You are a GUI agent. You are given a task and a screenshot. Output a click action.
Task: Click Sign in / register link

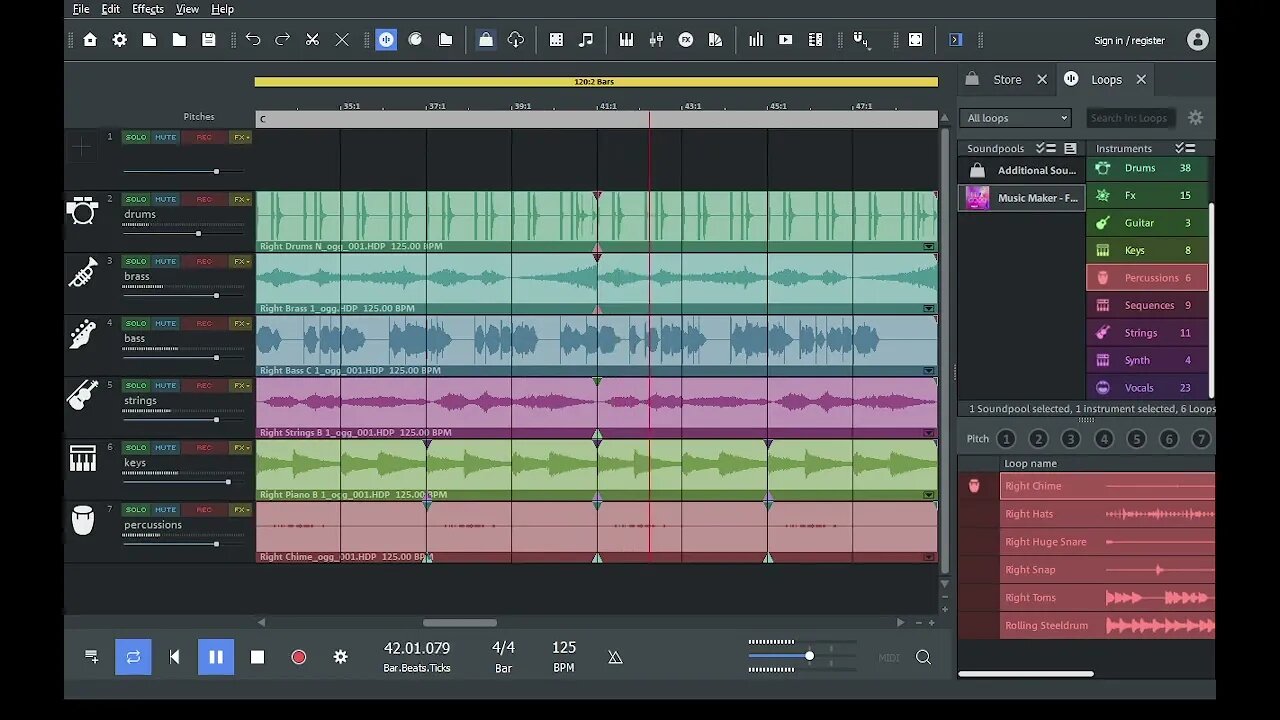coord(1129,41)
